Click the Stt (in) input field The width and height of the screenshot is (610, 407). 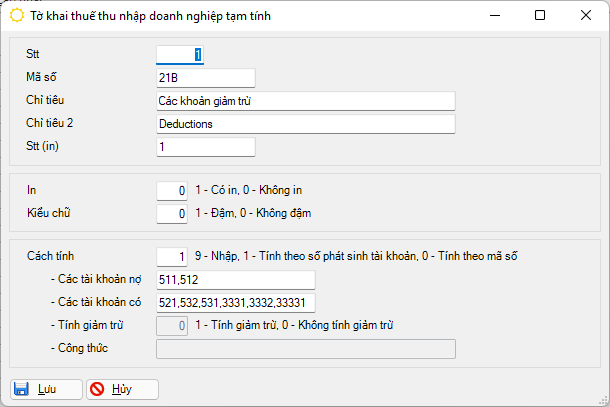206,147
